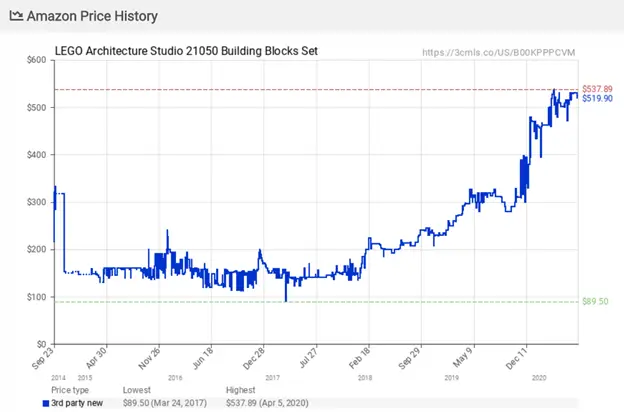Click the 2018 year label
Screen dimensions: 624x412
pos(365,378)
